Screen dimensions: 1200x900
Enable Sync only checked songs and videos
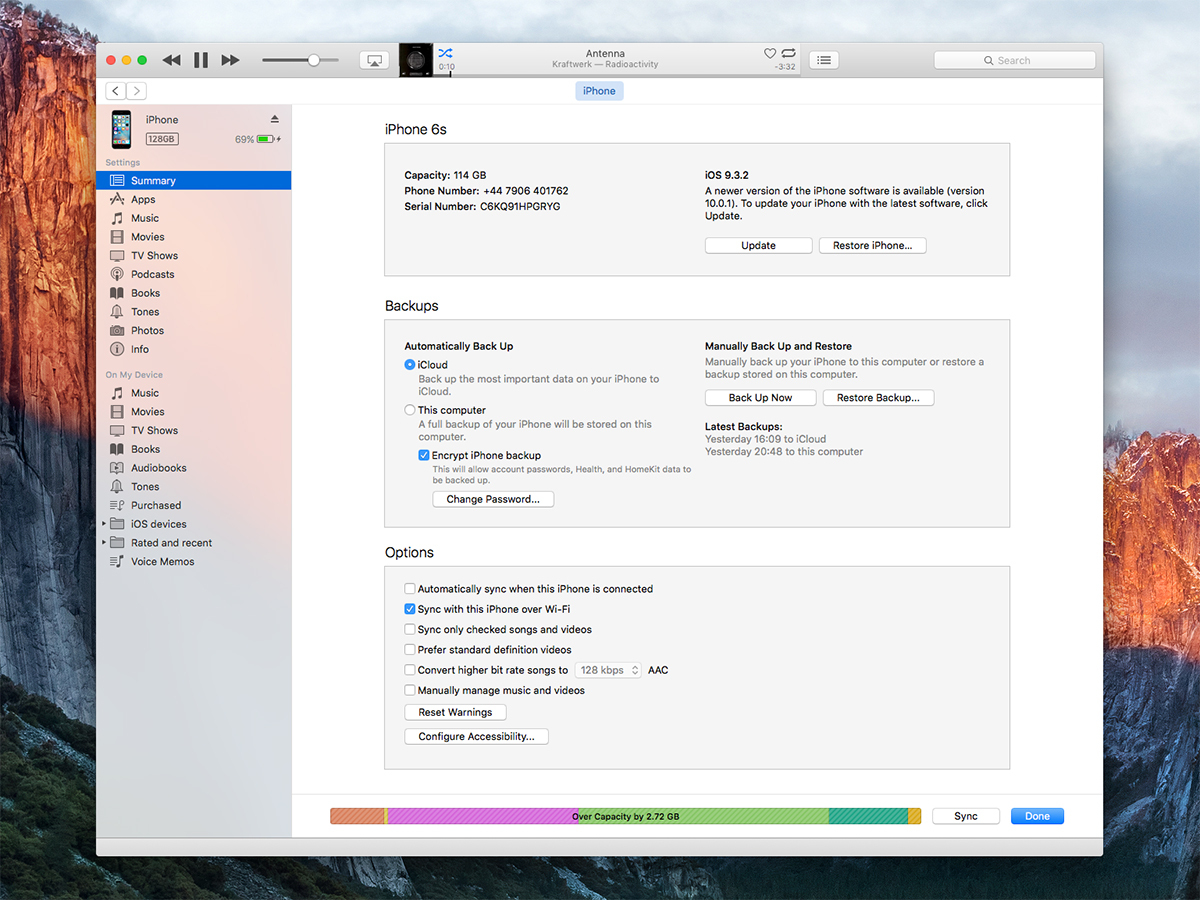click(x=410, y=630)
